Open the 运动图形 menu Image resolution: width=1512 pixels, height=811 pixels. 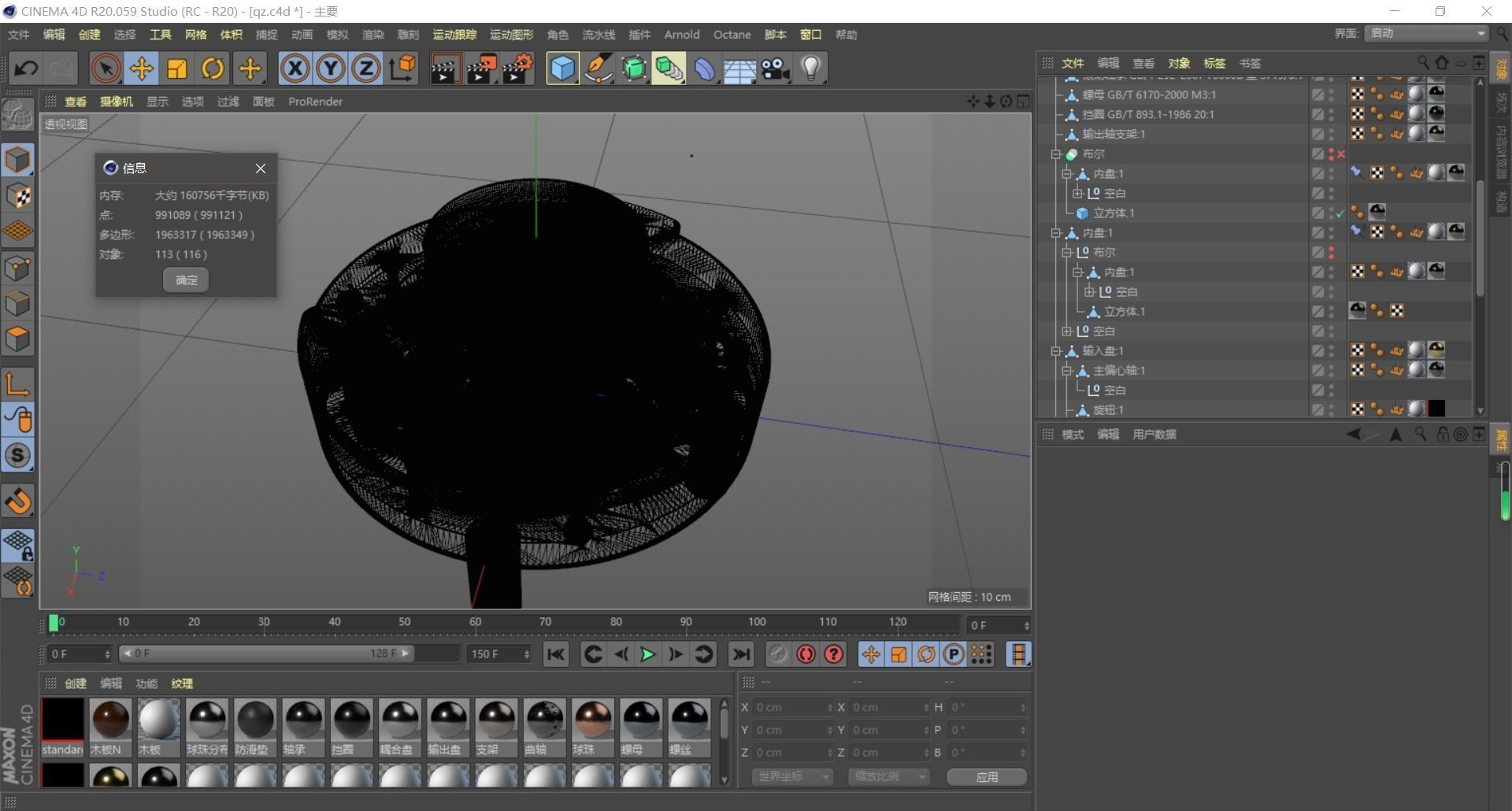click(511, 35)
